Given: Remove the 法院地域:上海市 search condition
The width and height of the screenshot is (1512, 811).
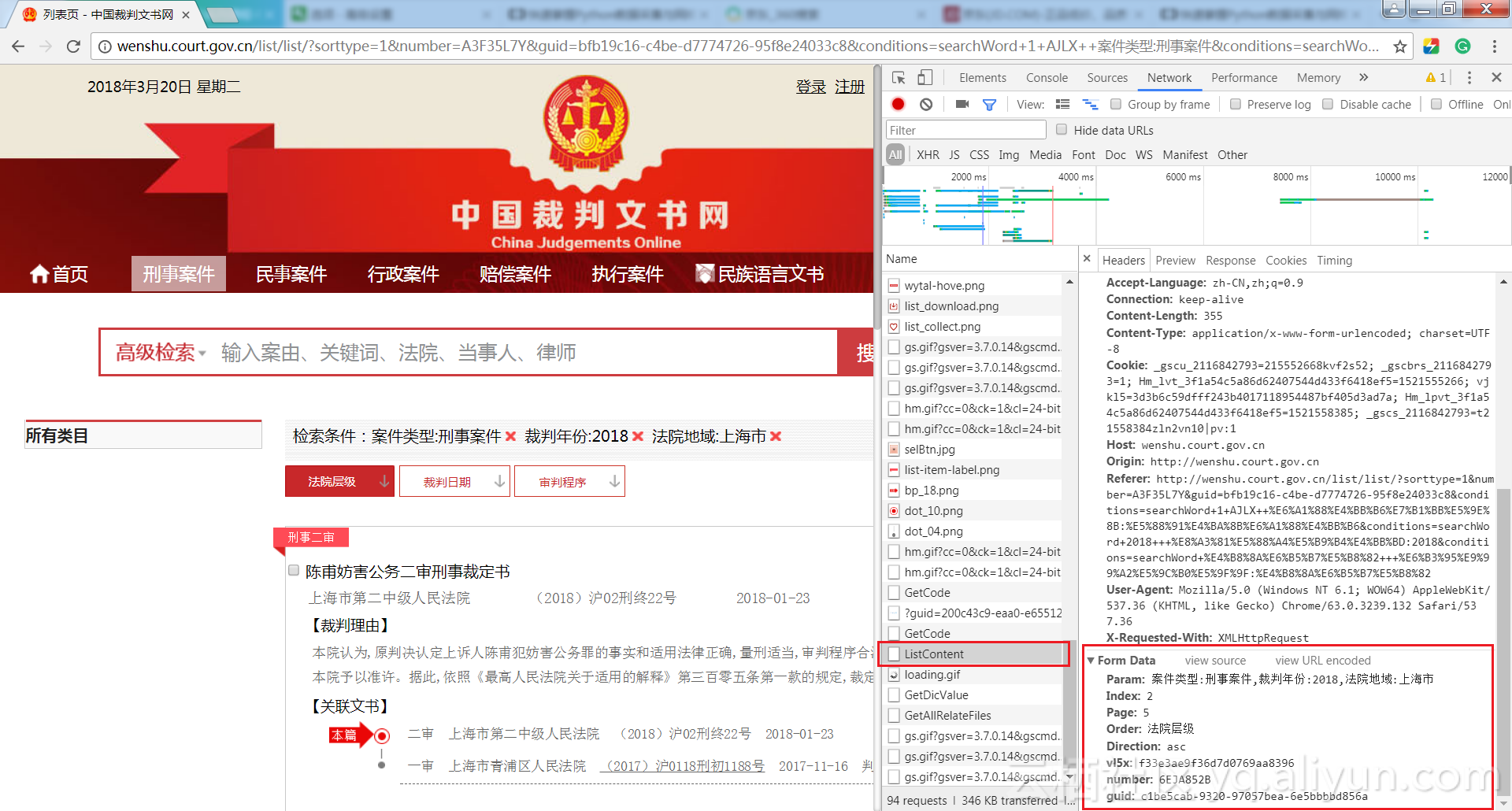Looking at the screenshot, I should pos(776,436).
